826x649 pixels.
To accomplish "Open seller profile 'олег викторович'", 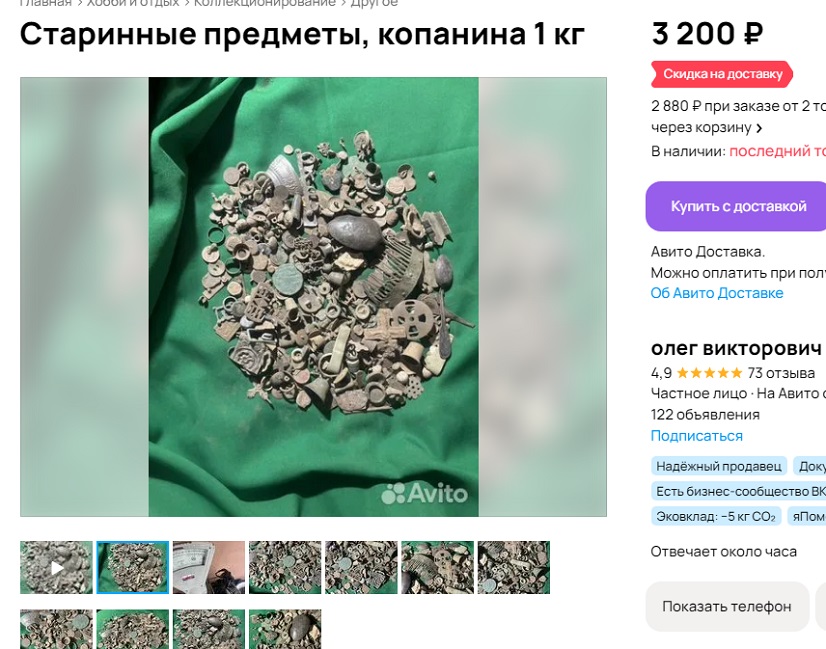I will click(736, 348).
